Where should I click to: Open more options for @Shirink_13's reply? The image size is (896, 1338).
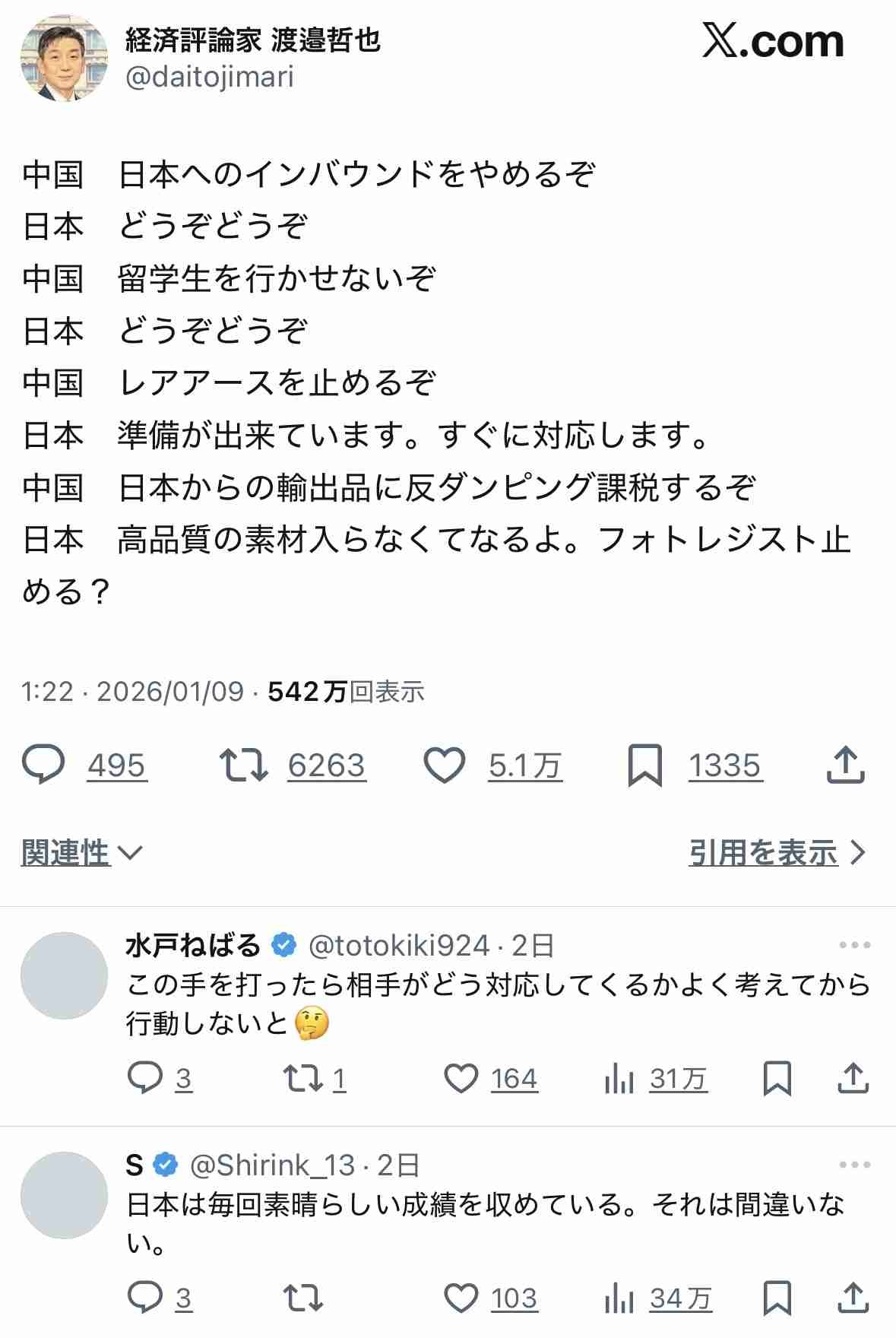pos(854,1165)
